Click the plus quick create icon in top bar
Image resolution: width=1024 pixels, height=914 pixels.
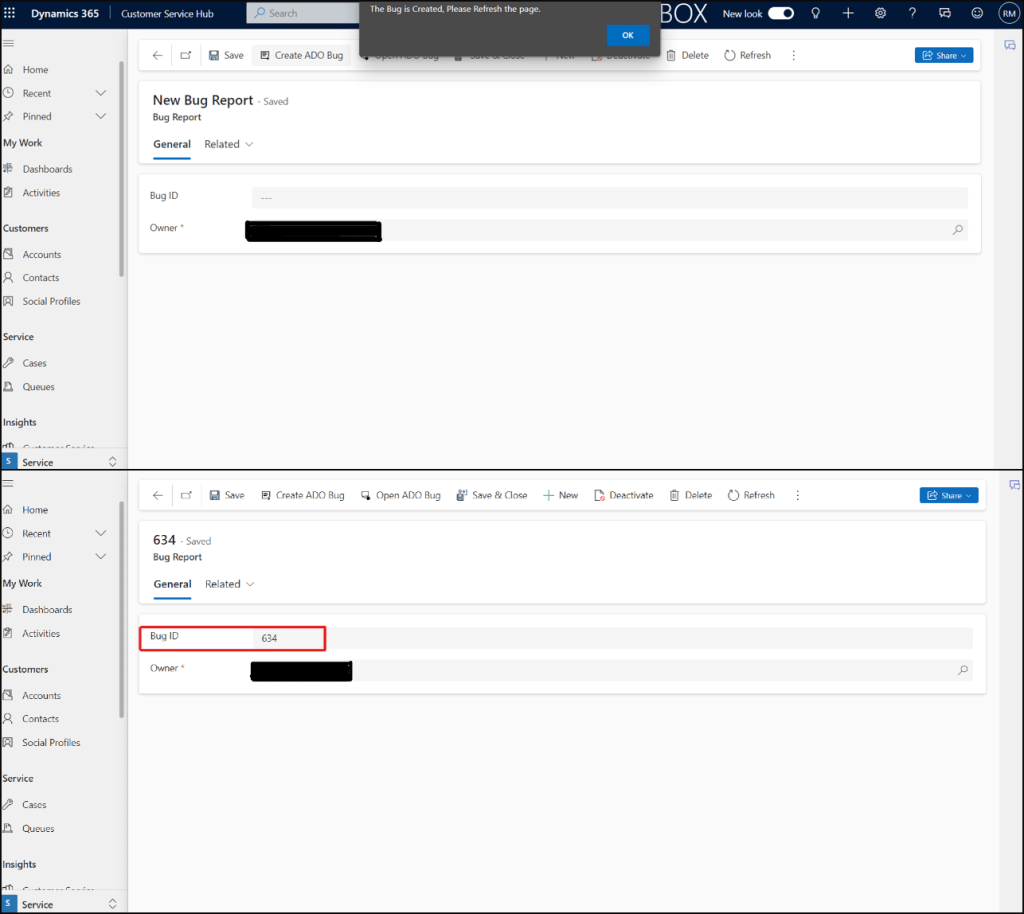pyautogui.click(x=848, y=14)
